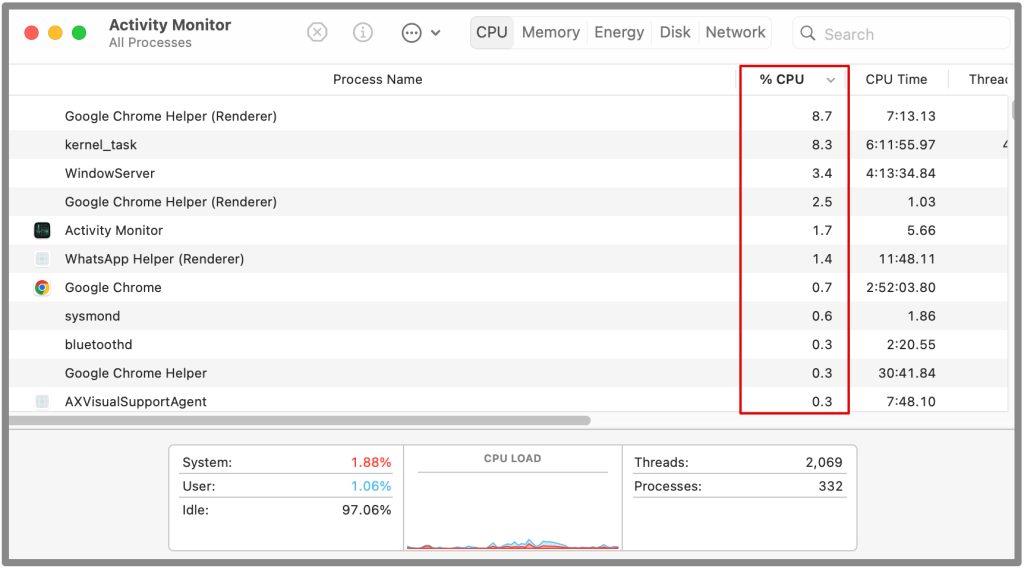
Task: Select the sysmond process row
Action: point(508,316)
